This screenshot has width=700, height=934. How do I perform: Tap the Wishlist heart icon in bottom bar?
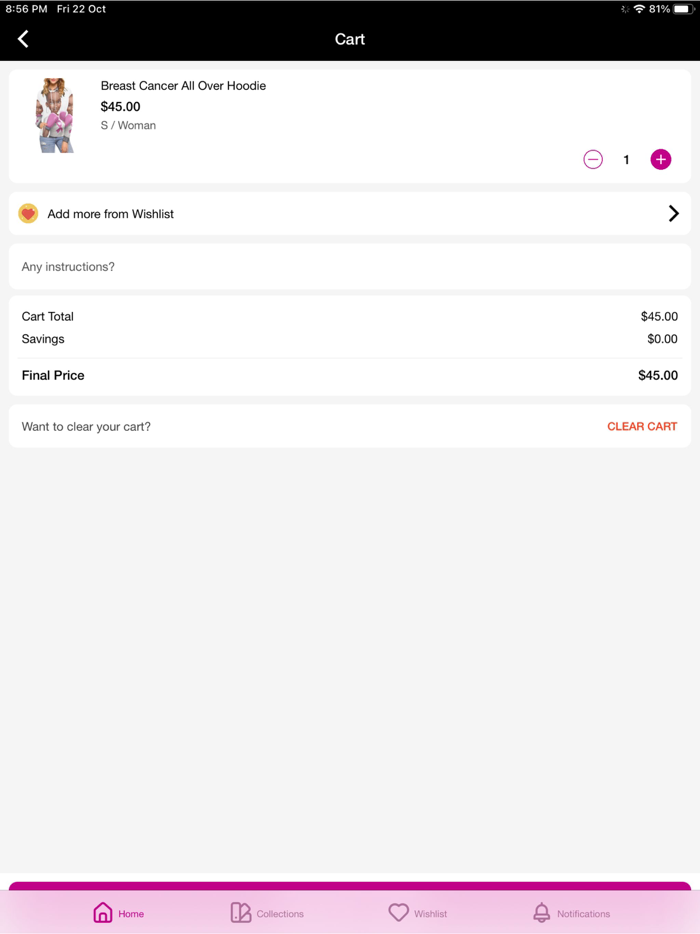coord(399,913)
